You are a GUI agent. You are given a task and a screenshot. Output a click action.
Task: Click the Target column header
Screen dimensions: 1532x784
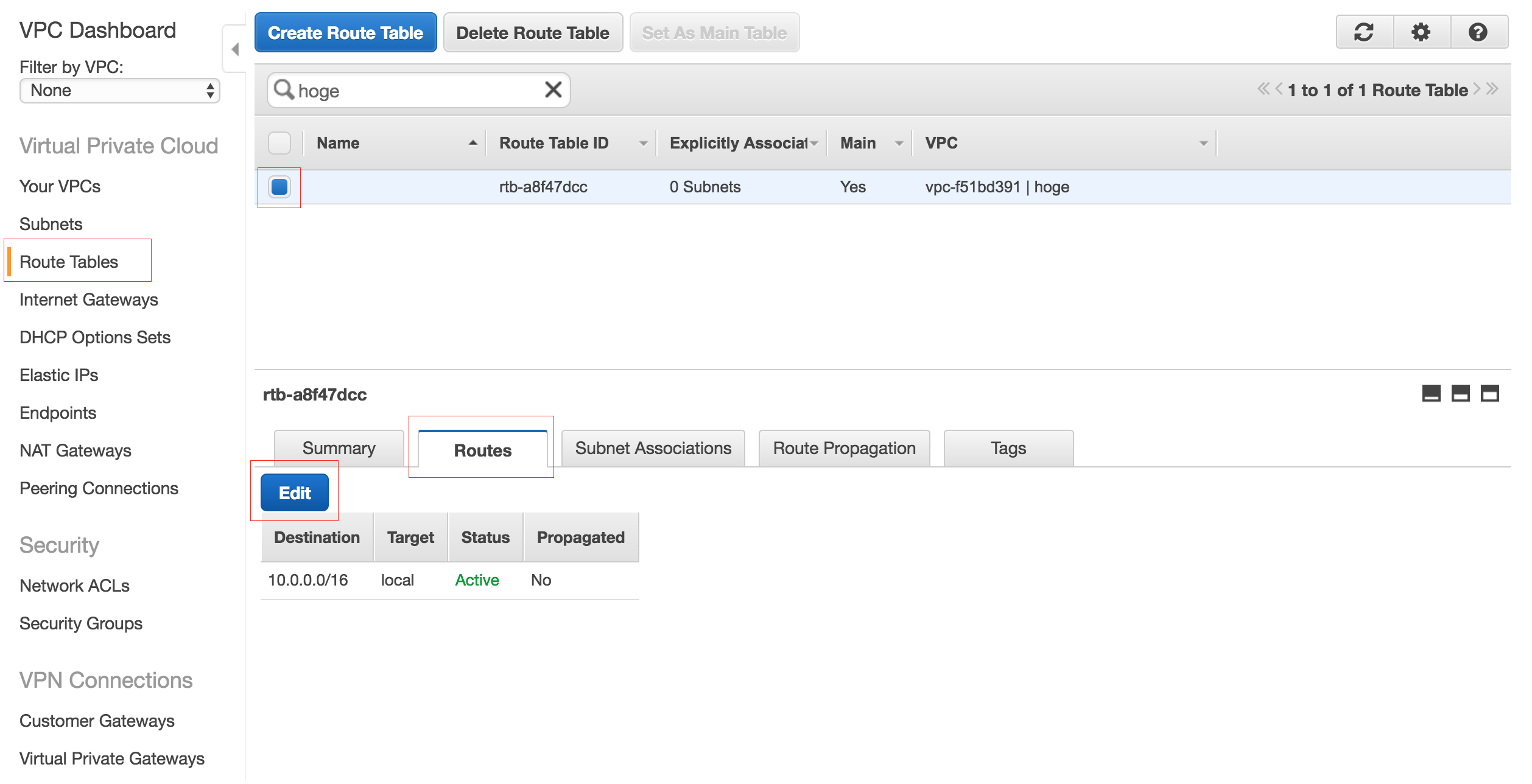(x=410, y=537)
